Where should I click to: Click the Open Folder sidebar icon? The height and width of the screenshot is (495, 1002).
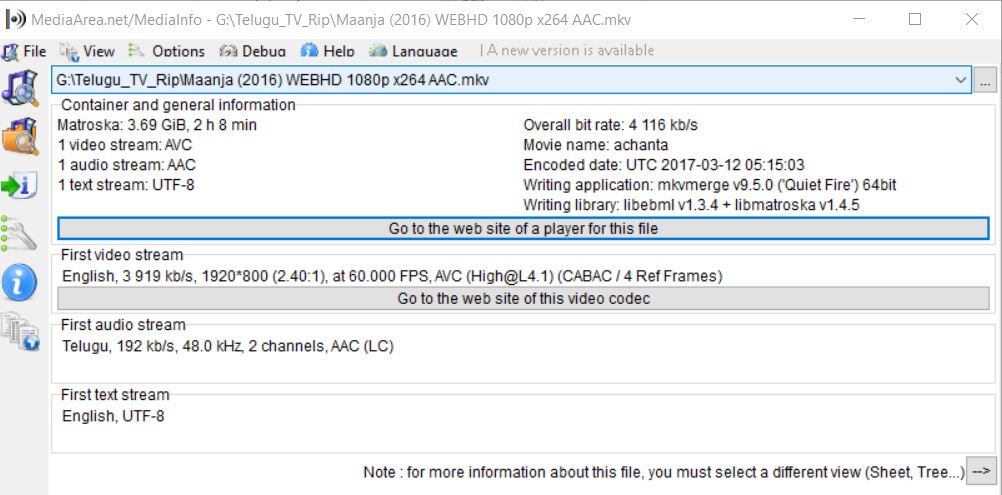coord(20,137)
